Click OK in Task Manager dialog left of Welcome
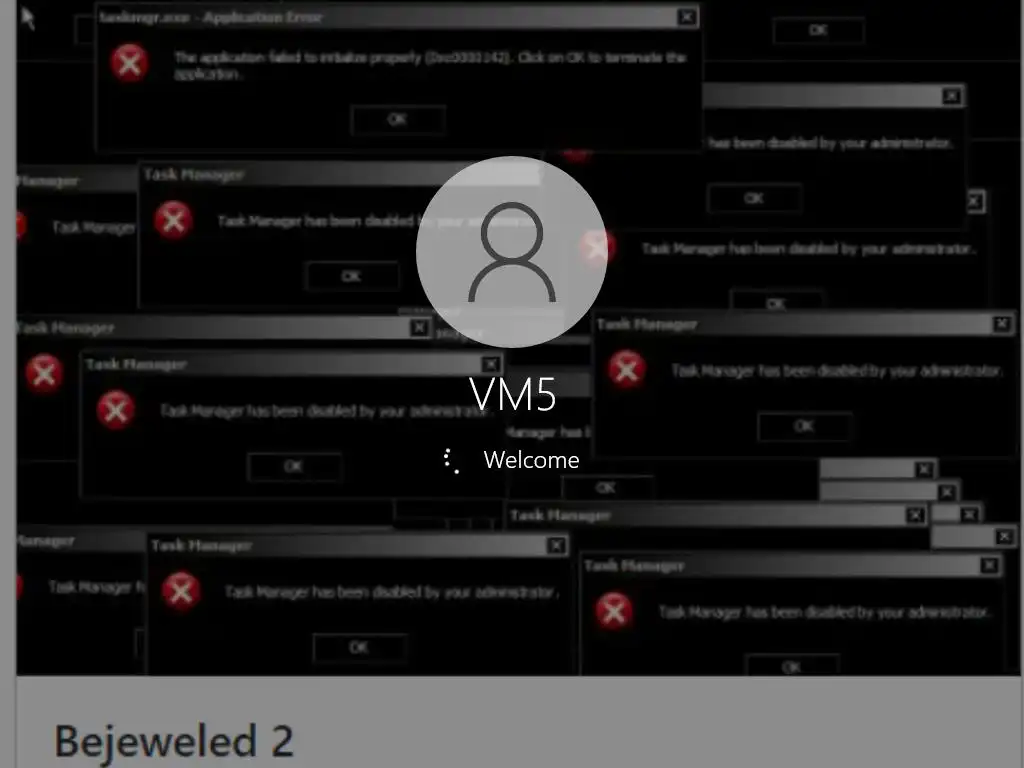 [x=294, y=466]
